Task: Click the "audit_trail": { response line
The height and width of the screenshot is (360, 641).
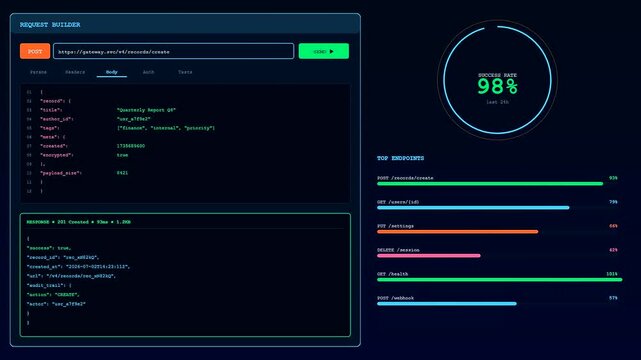Action: point(49,285)
